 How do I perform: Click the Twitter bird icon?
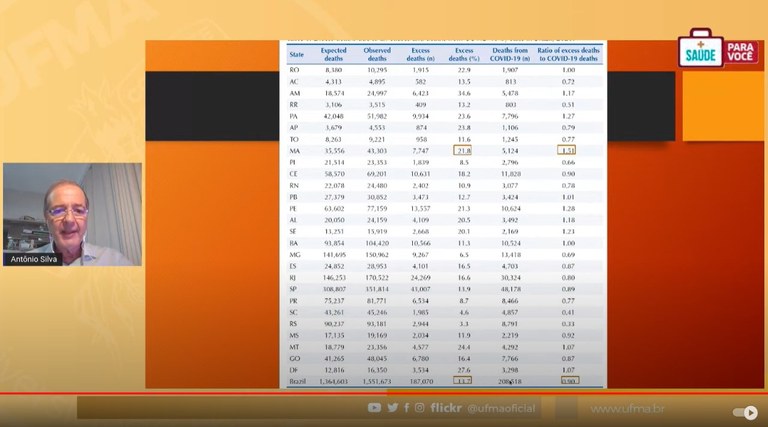(x=392, y=408)
